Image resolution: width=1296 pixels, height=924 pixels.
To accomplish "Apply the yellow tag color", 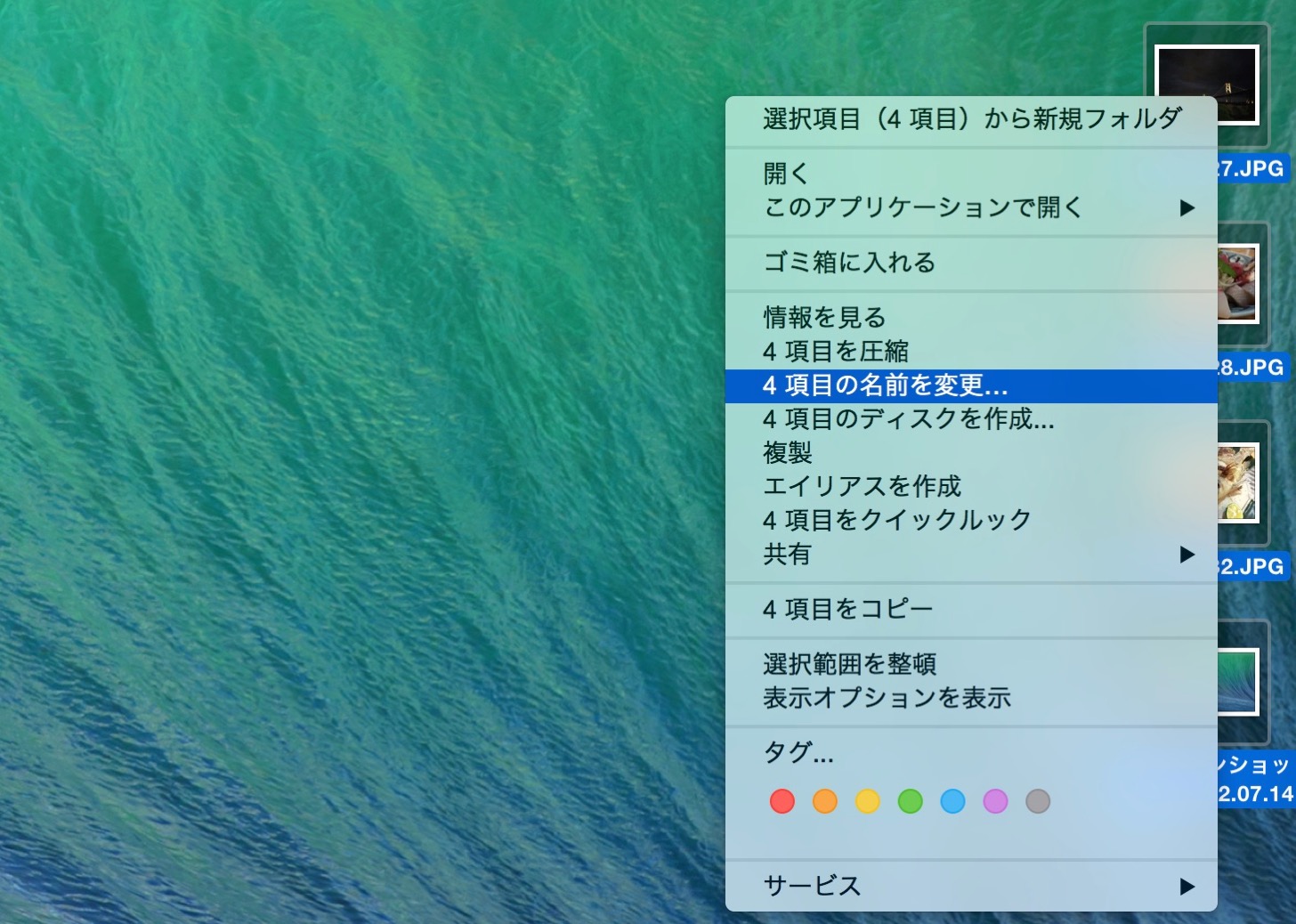I will [x=868, y=801].
